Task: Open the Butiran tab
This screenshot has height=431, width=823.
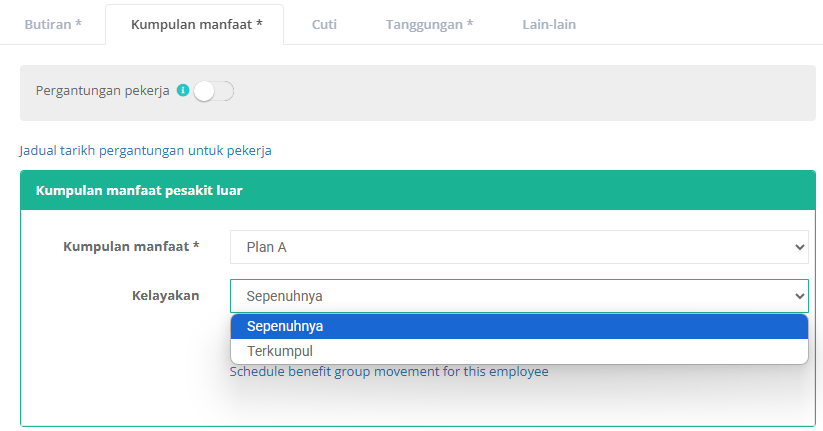Action: (x=52, y=24)
